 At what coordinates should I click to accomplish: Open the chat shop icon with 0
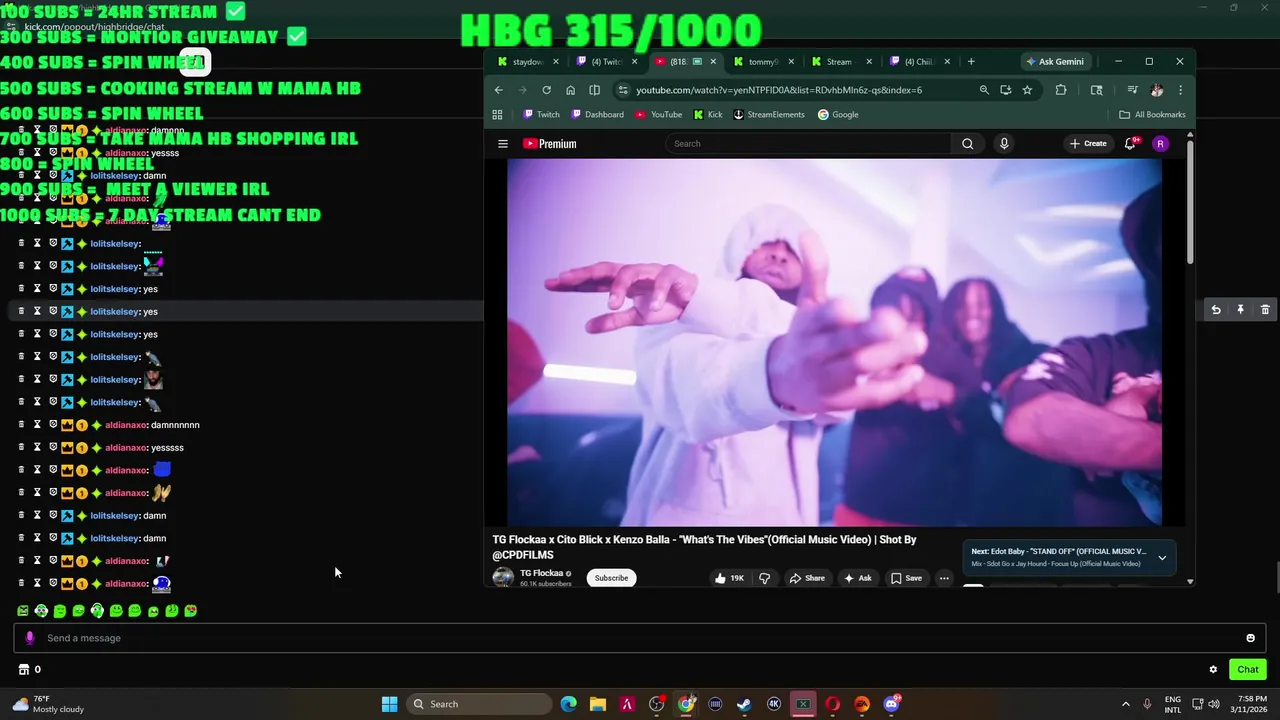[x=30, y=670]
